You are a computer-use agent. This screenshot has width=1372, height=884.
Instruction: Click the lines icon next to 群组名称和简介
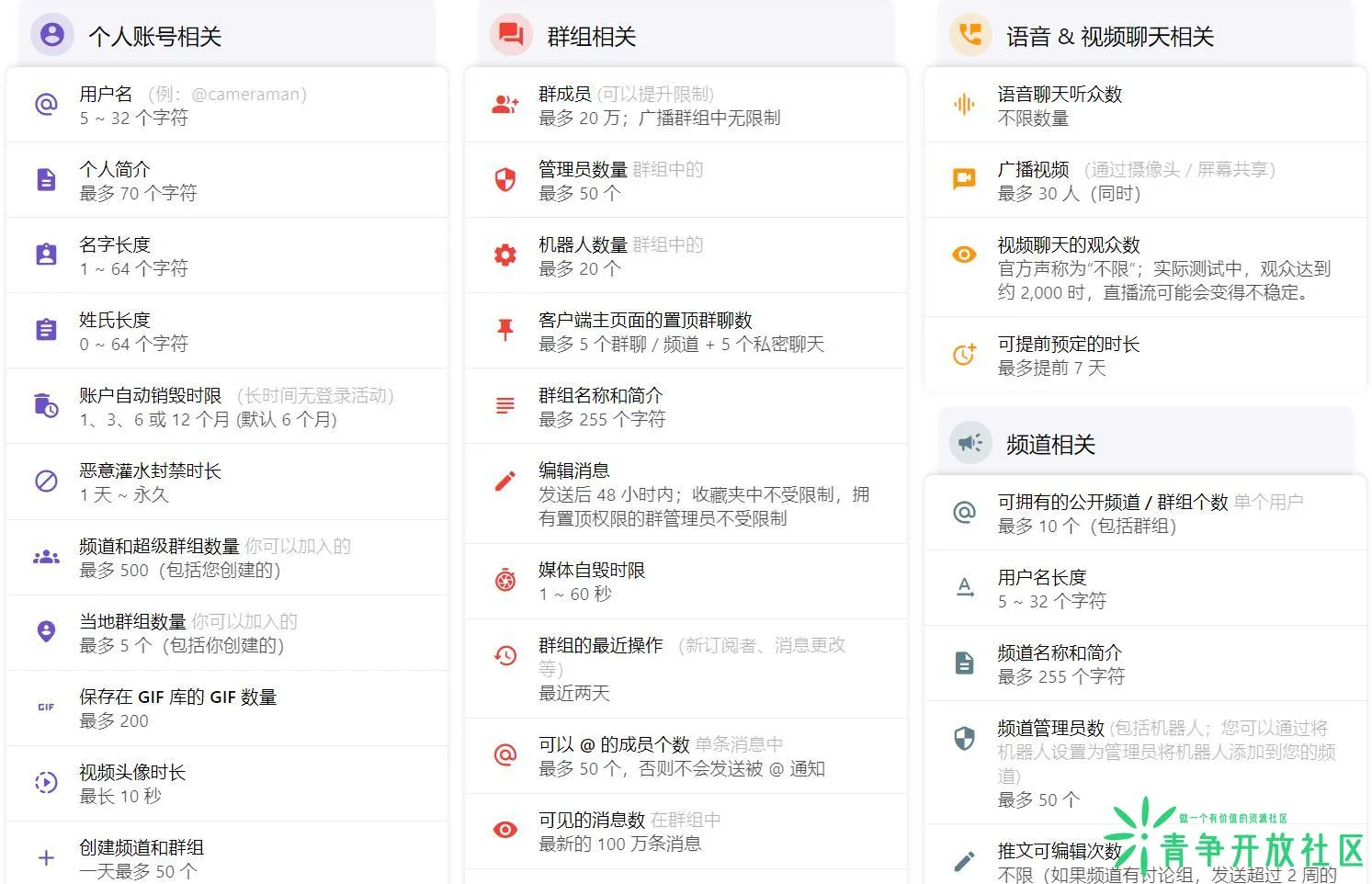click(505, 405)
